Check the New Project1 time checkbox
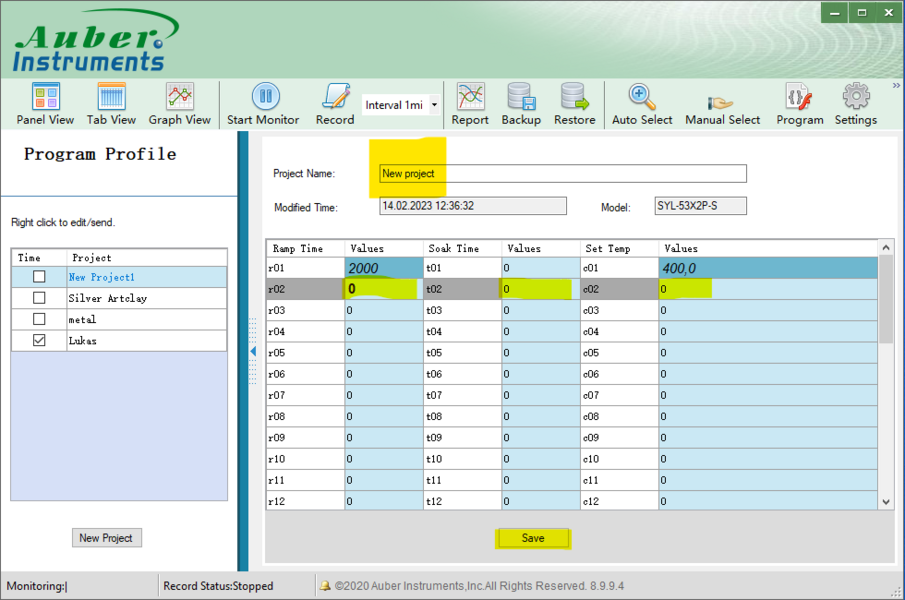This screenshot has height=600, width=905. (x=39, y=277)
